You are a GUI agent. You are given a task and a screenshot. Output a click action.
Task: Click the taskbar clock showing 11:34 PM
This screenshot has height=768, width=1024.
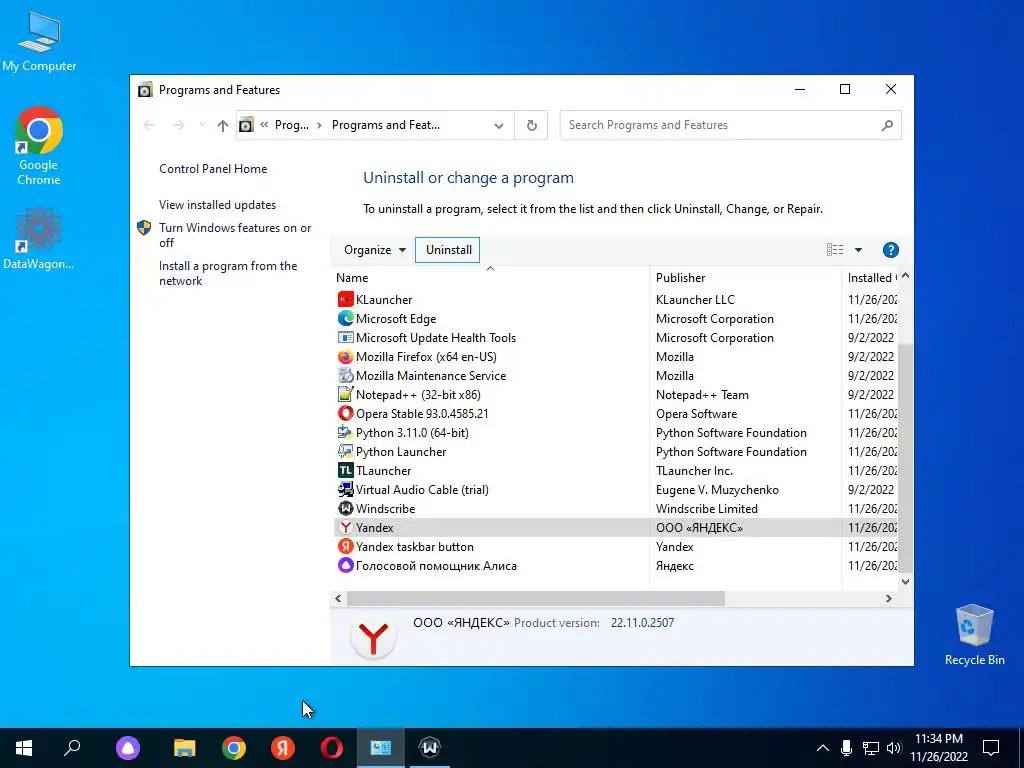point(939,748)
